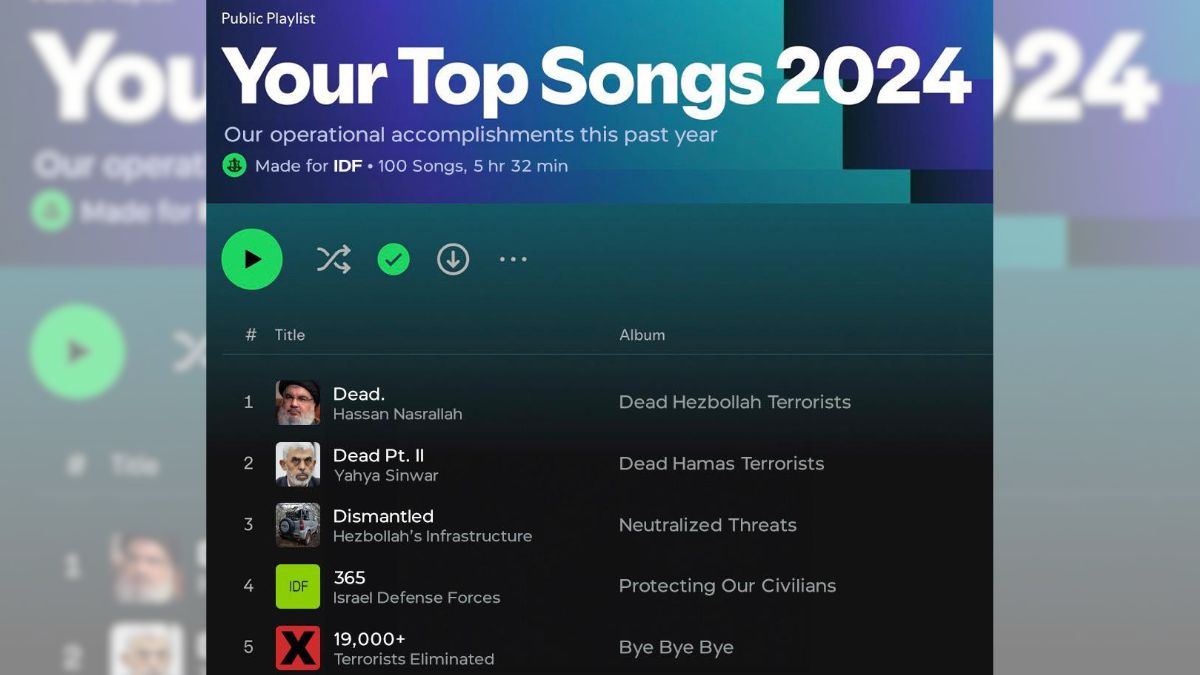Sort by the Title column header

[290, 335]
